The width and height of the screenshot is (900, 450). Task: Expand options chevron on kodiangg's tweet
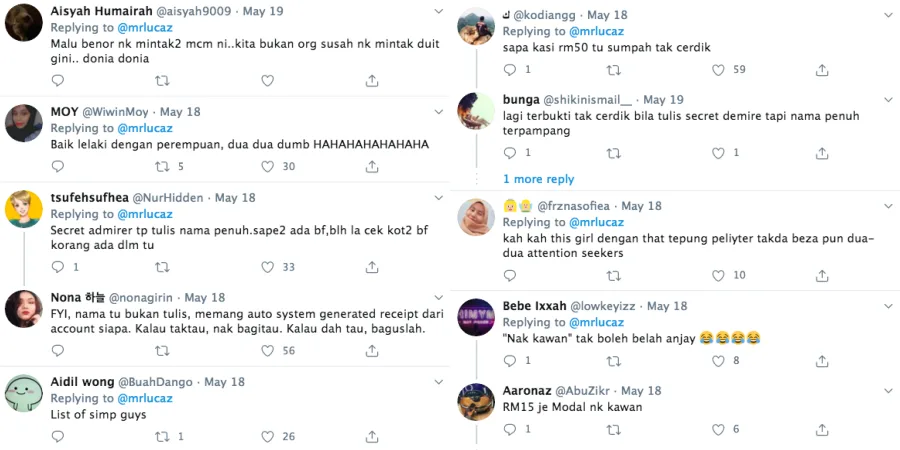click(888, 15)
